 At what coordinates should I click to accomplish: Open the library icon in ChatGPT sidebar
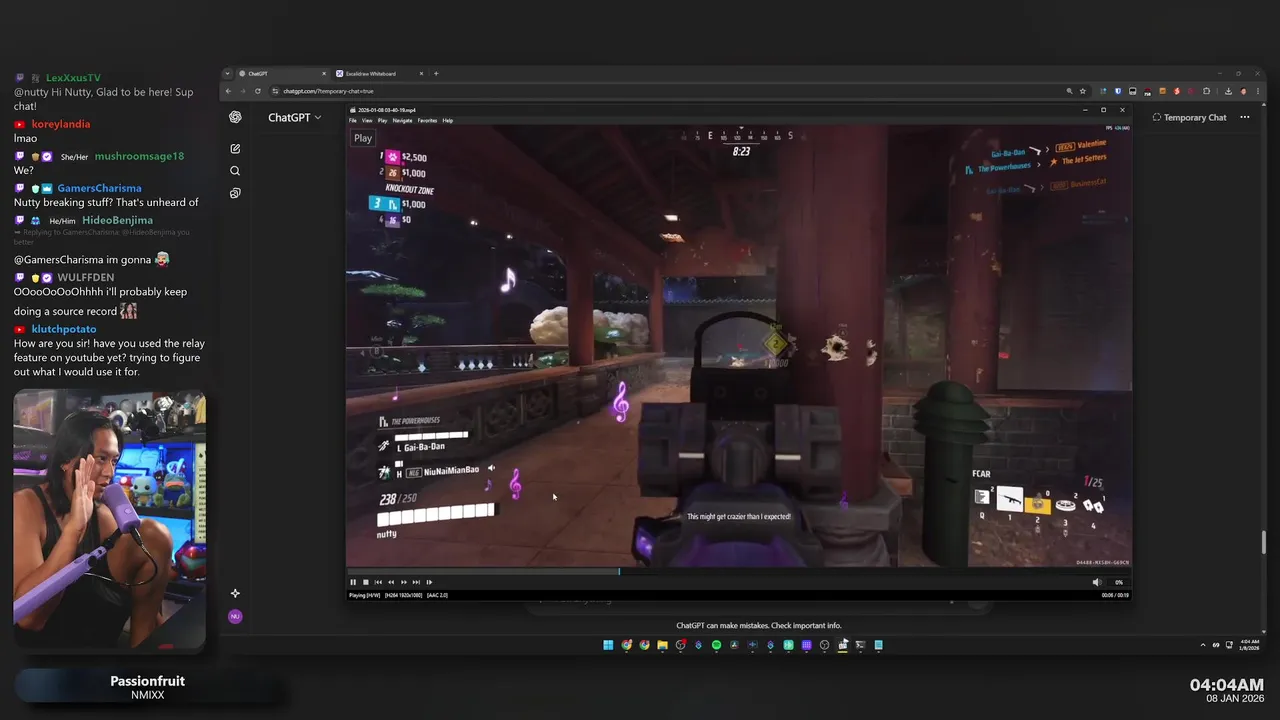235,193
